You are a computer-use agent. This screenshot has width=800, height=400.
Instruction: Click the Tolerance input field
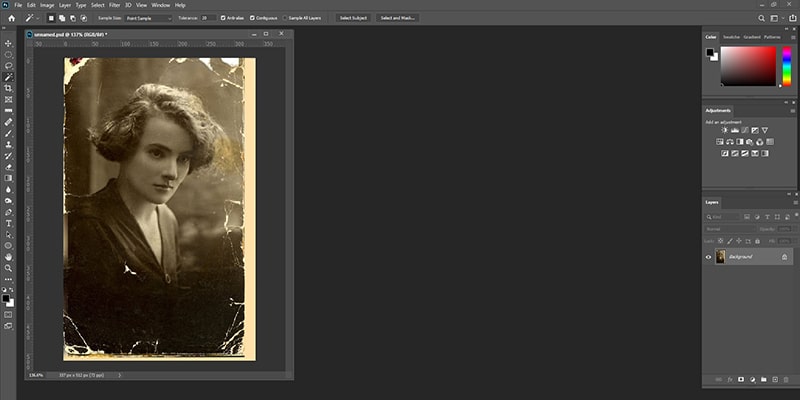click(x=208, y=18)
